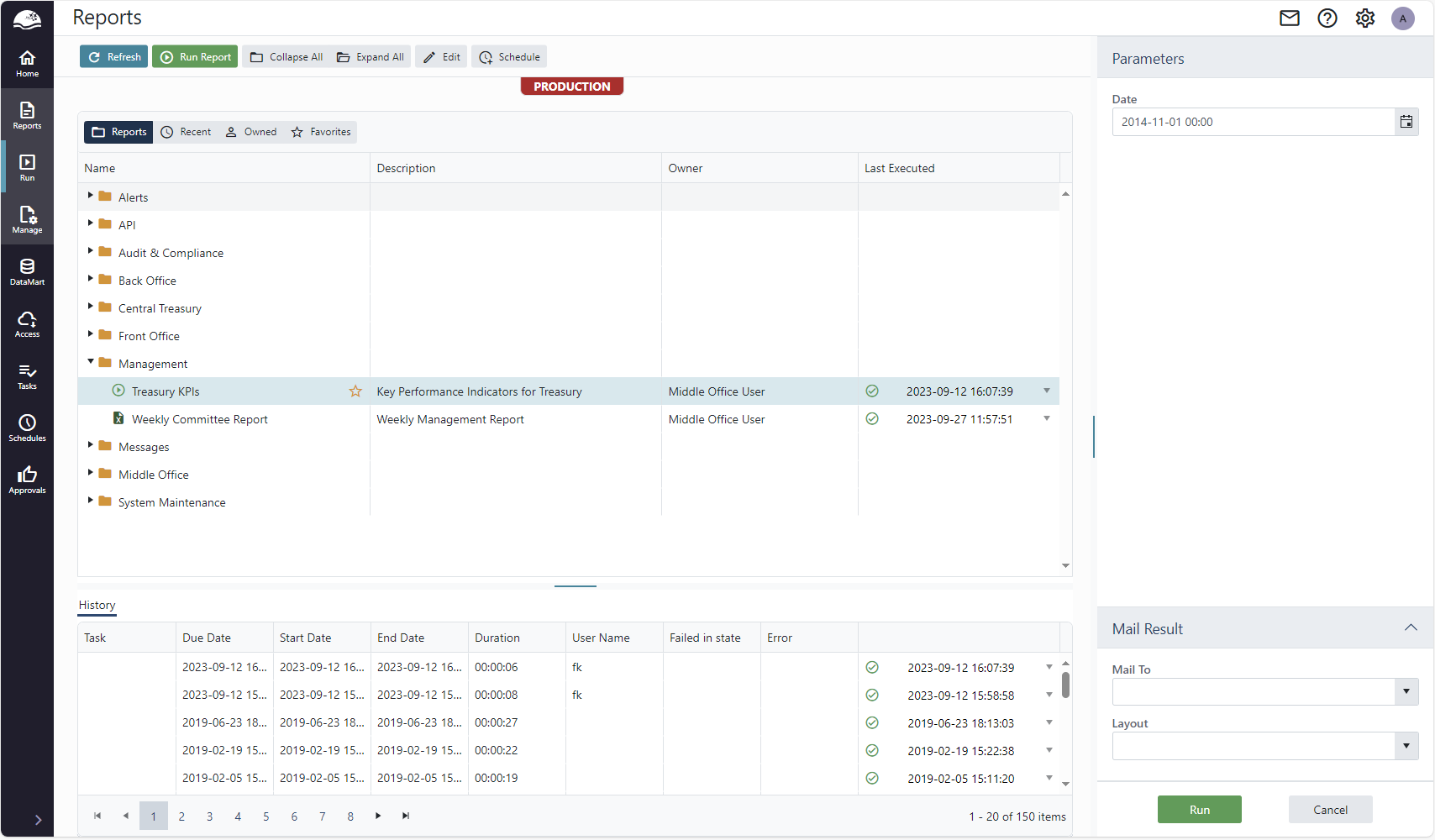Expand the Middle Office folder
Viewport: 1435px width, 840px height.
[91, 473]
